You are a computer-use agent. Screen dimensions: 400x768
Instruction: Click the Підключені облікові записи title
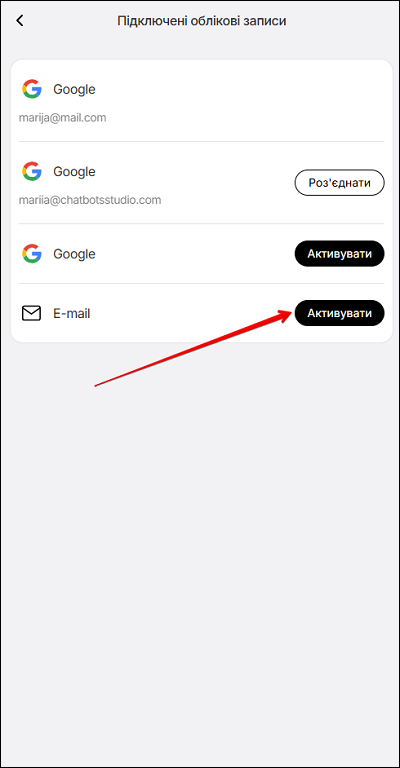coord(202,21)
